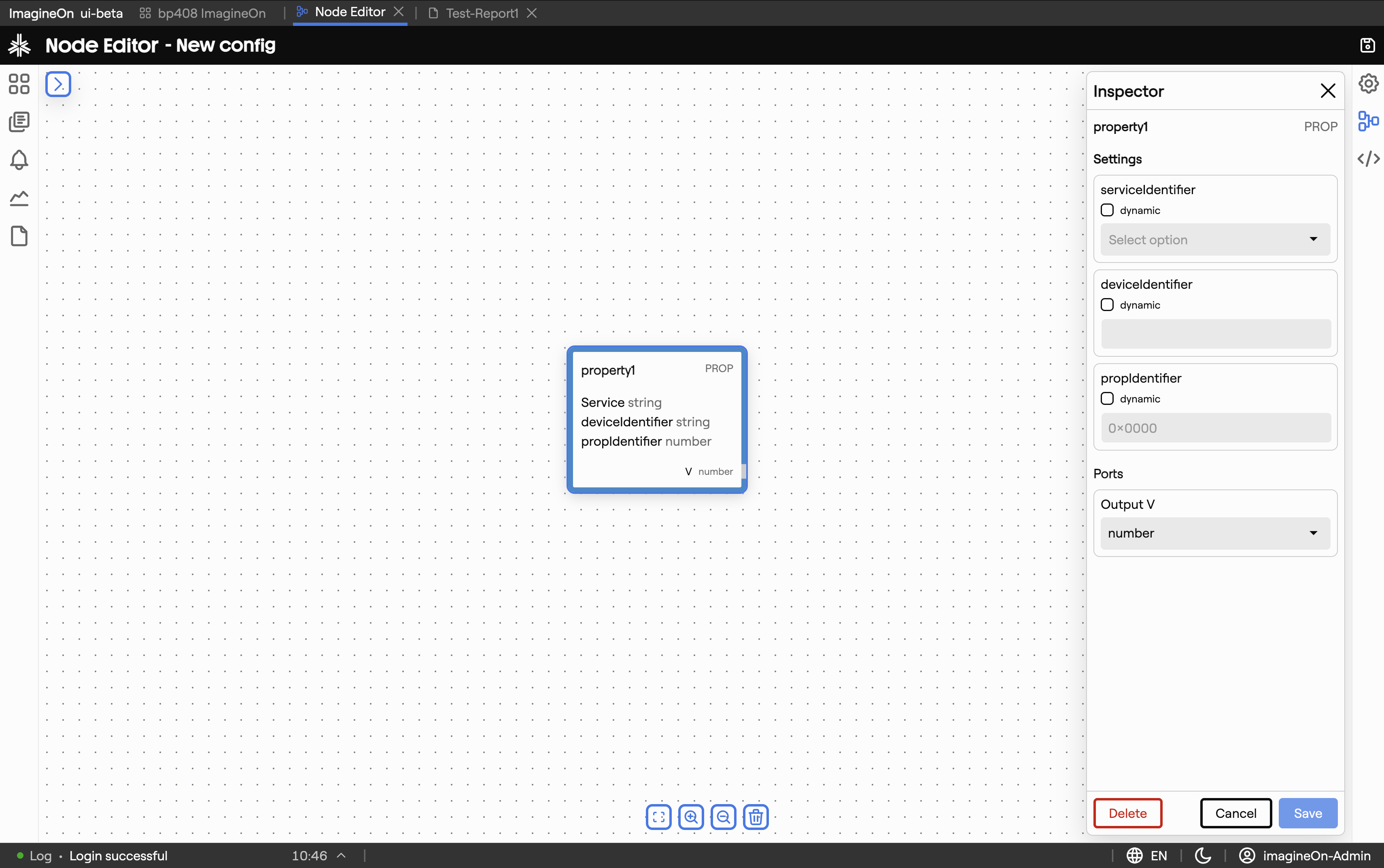Close the Test-Report1 tab
Viewport: 1384px width, 868px height.
coord(532,13)
